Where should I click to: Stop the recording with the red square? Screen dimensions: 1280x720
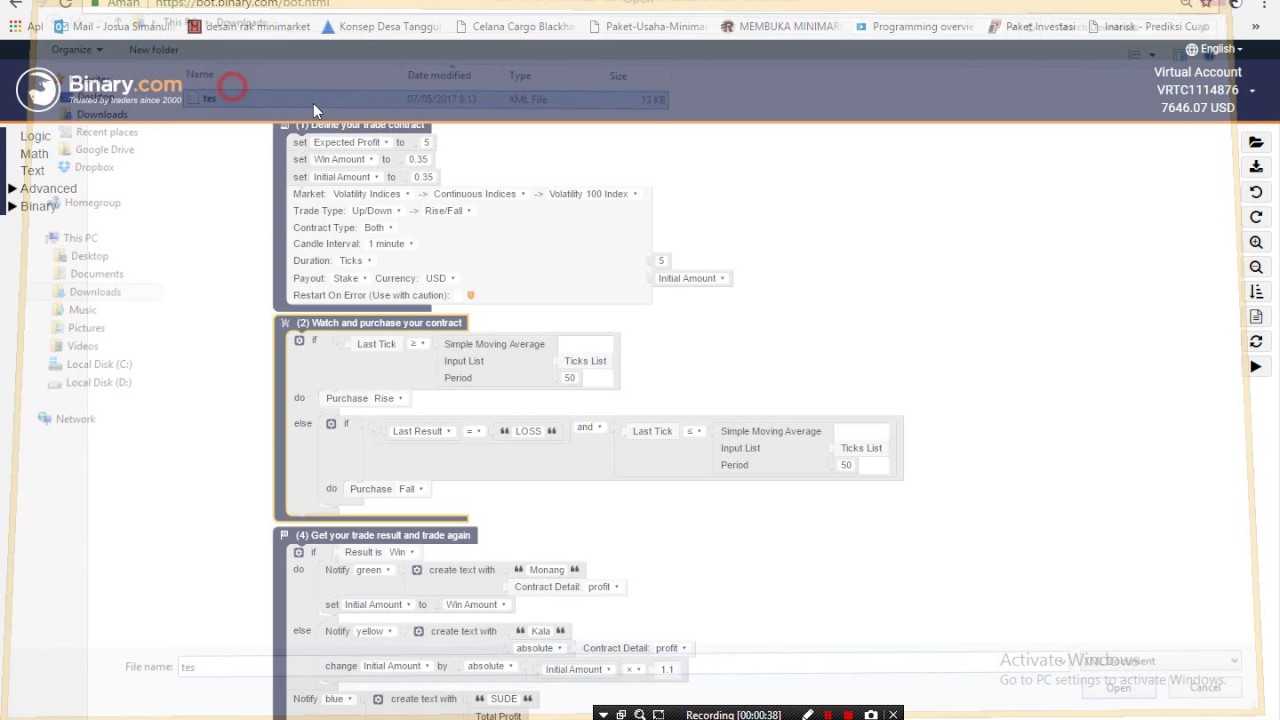click(849, 714)
